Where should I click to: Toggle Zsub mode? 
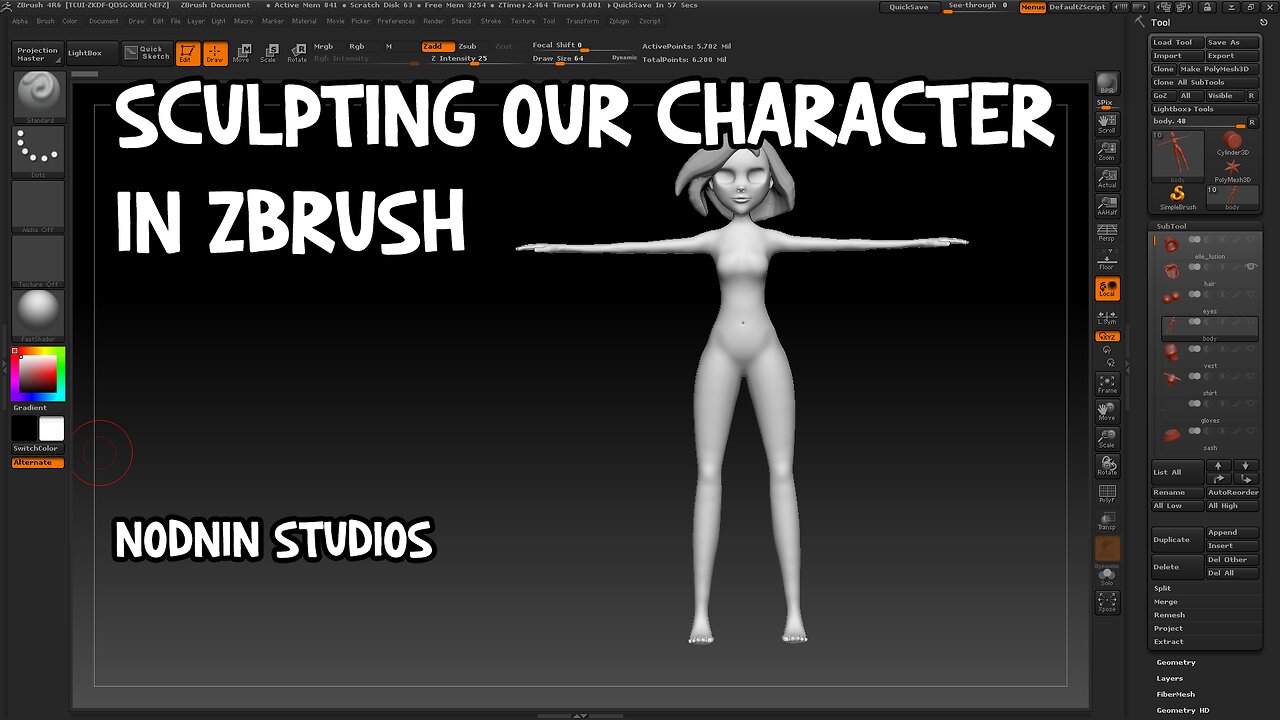click(467, 46)
